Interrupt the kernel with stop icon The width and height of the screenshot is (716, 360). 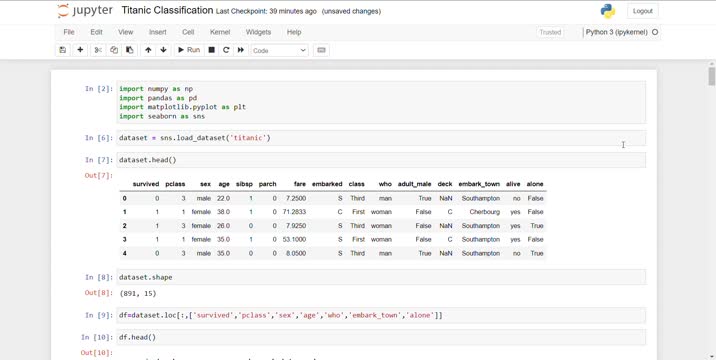point(211,50)
